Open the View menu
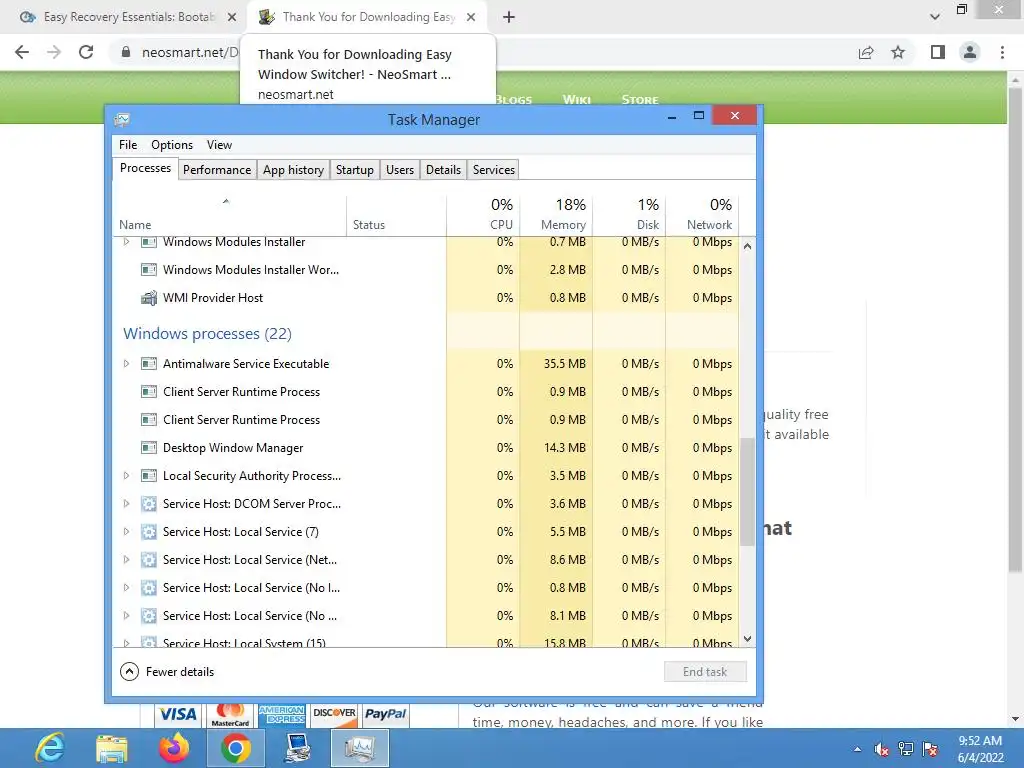This screenshot has height=768, width=1024. [219, 145]
